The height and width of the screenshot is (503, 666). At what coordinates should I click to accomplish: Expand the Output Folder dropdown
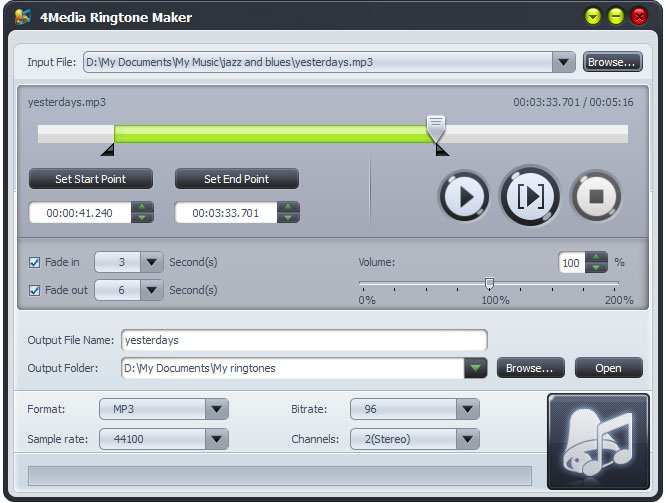coord(475,368)
